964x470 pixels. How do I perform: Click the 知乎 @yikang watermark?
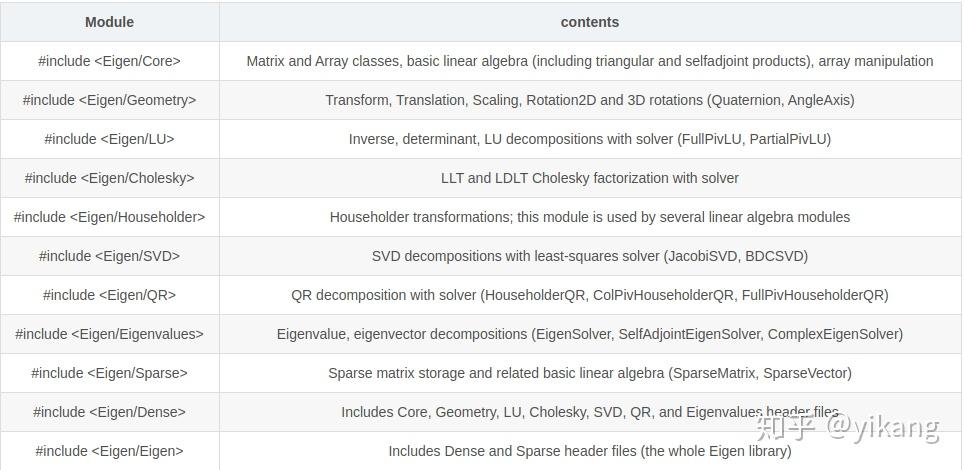pyautogui.click(x=848, y=427)
